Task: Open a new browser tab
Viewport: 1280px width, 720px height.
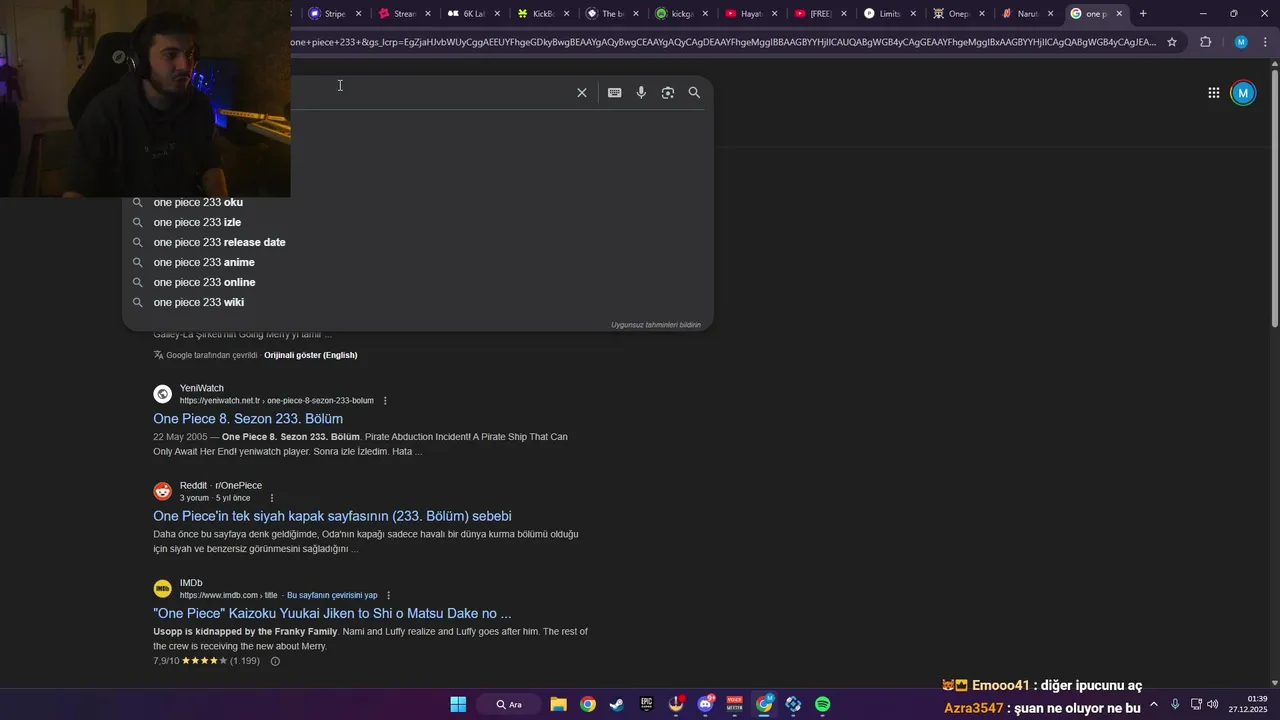Action: pyautogui.click(x=1143, y=13)
